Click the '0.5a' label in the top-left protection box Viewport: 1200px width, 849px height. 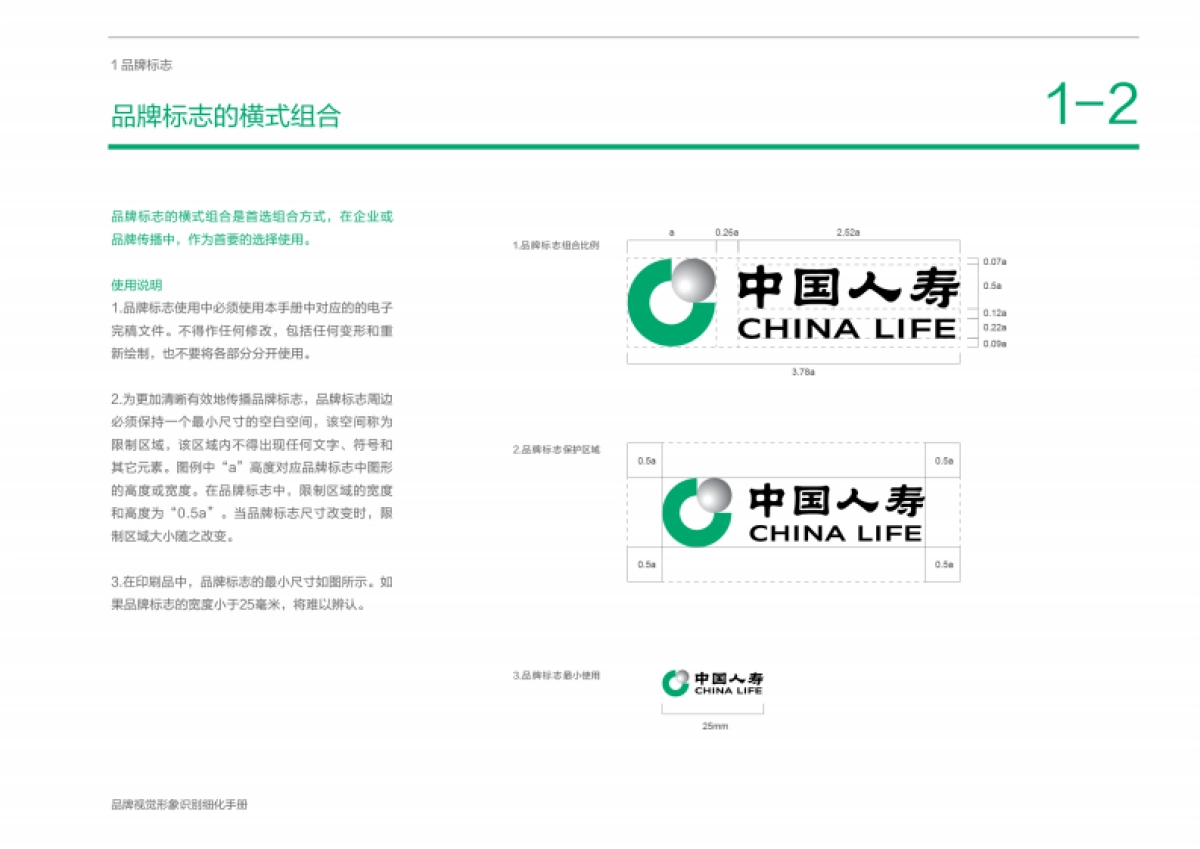[x=646, y=461]
